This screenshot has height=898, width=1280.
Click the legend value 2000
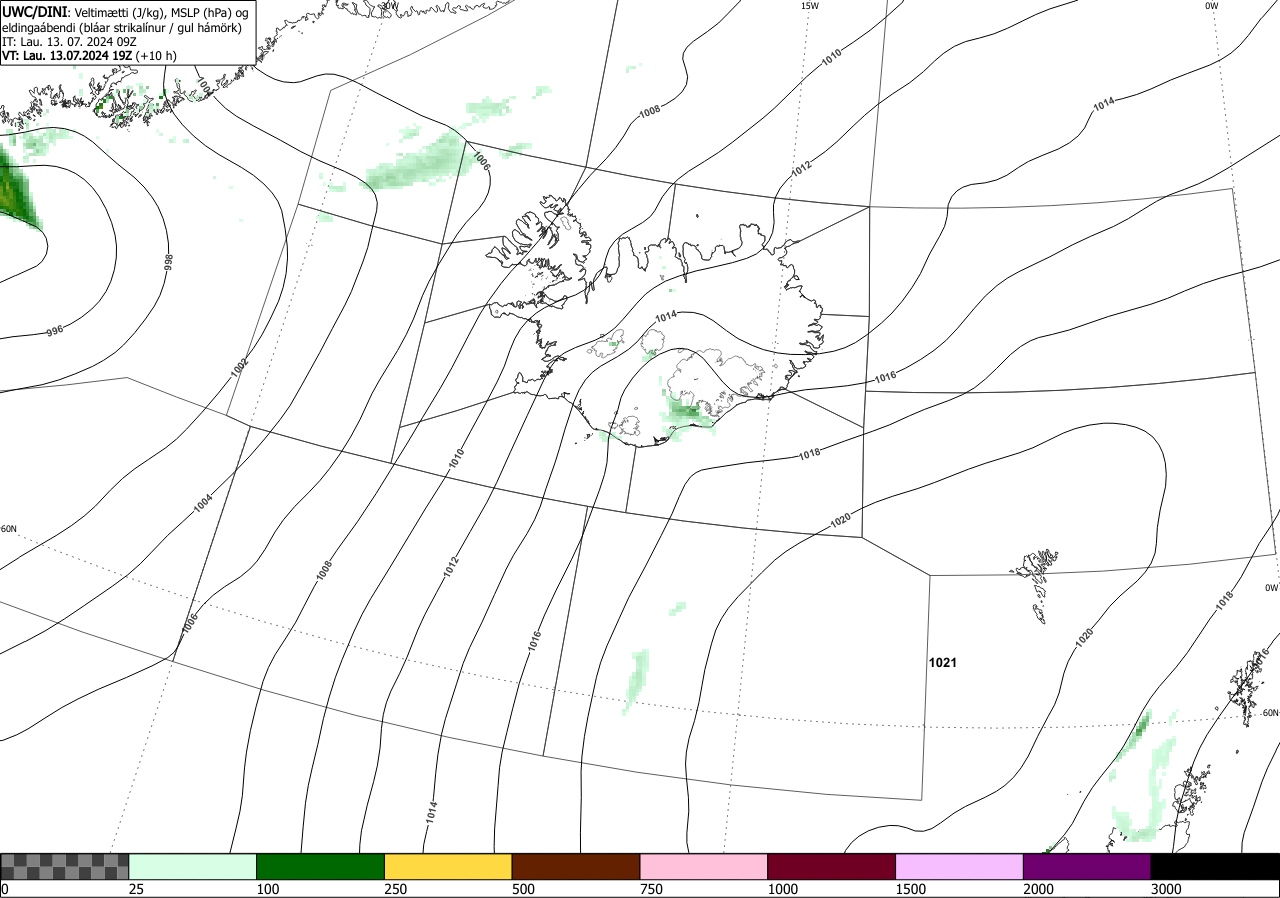tap(1039, 889)
